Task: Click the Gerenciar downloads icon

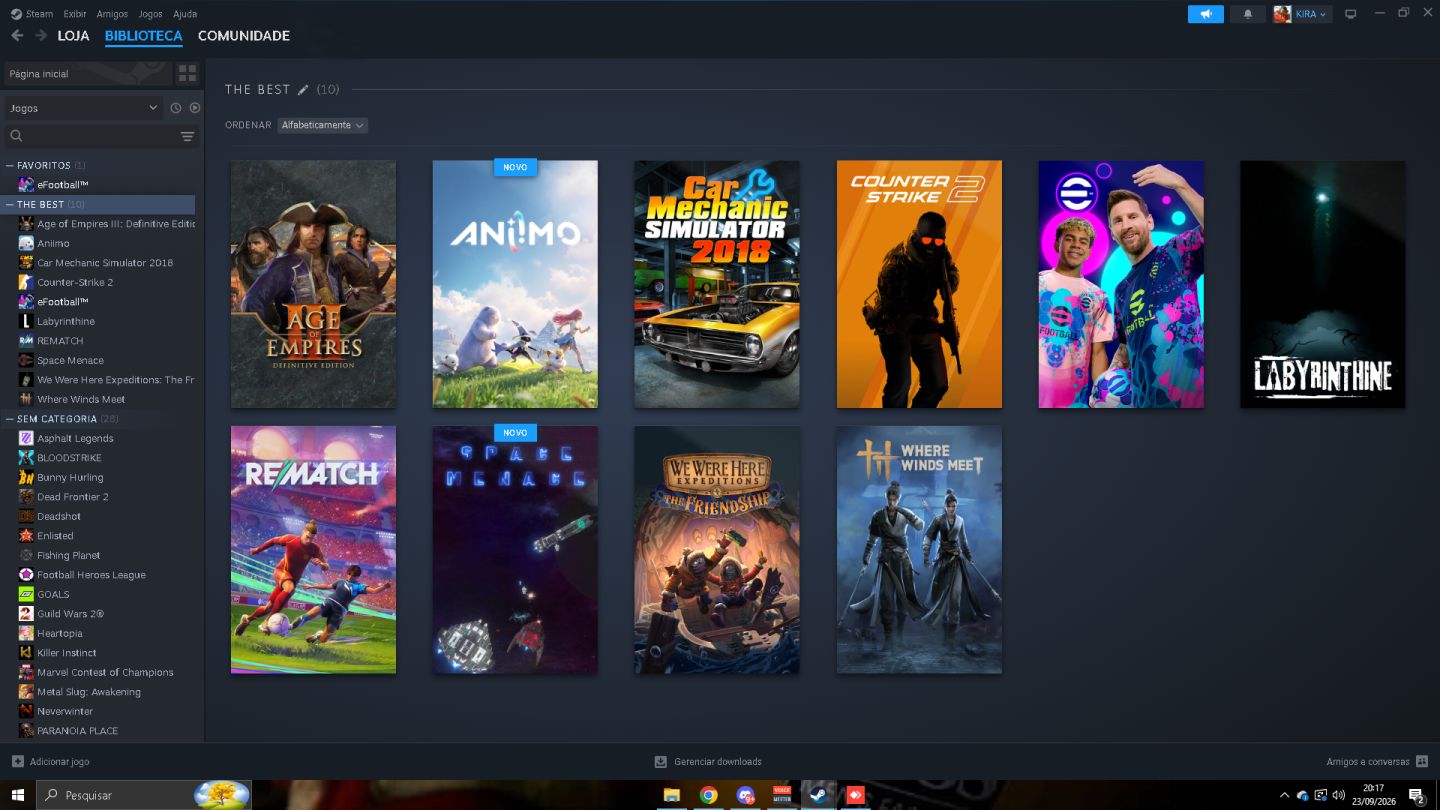Action: (661, 762)
